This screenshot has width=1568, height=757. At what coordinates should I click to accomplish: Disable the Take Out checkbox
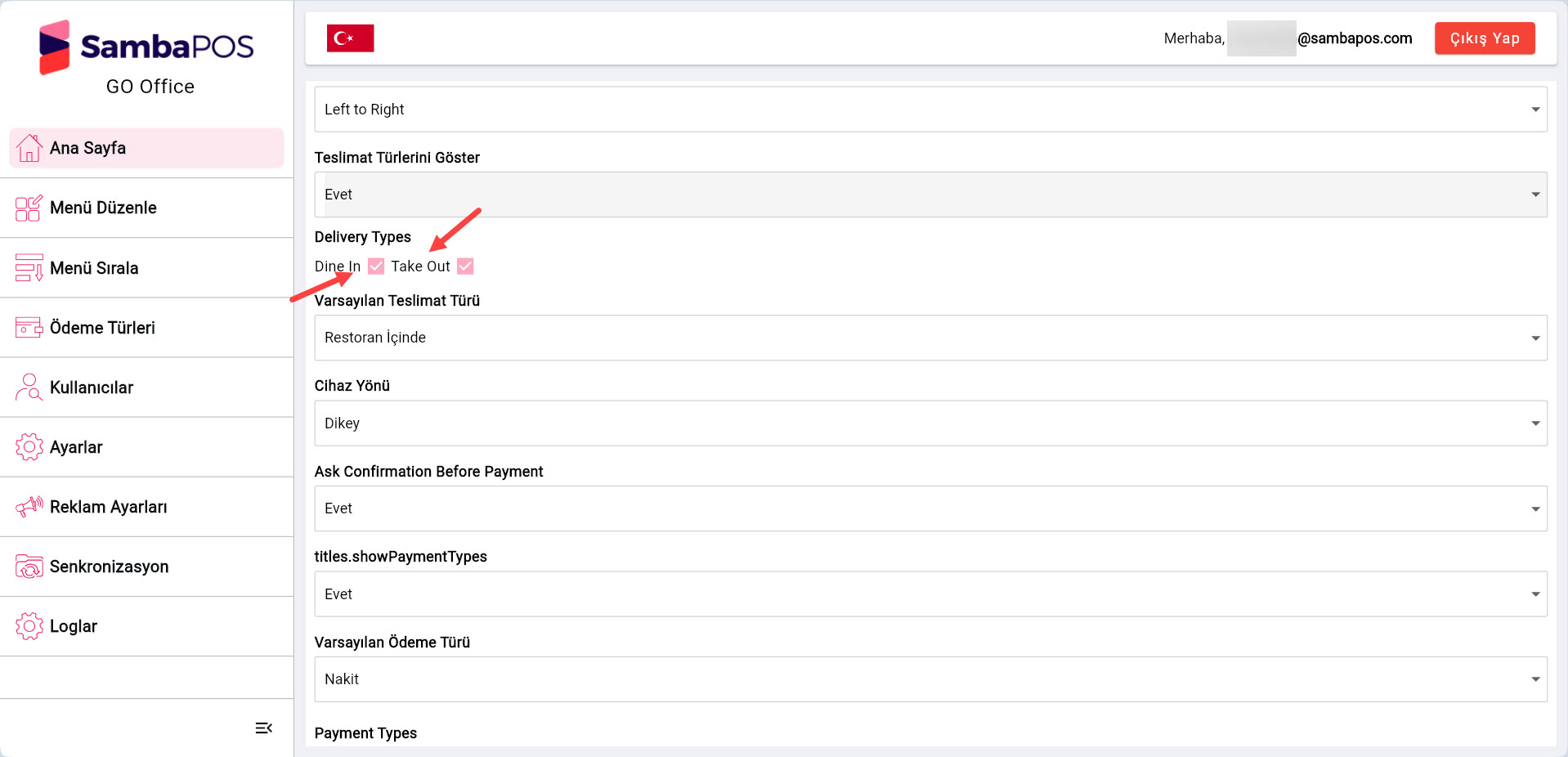(x=465, y=266)
